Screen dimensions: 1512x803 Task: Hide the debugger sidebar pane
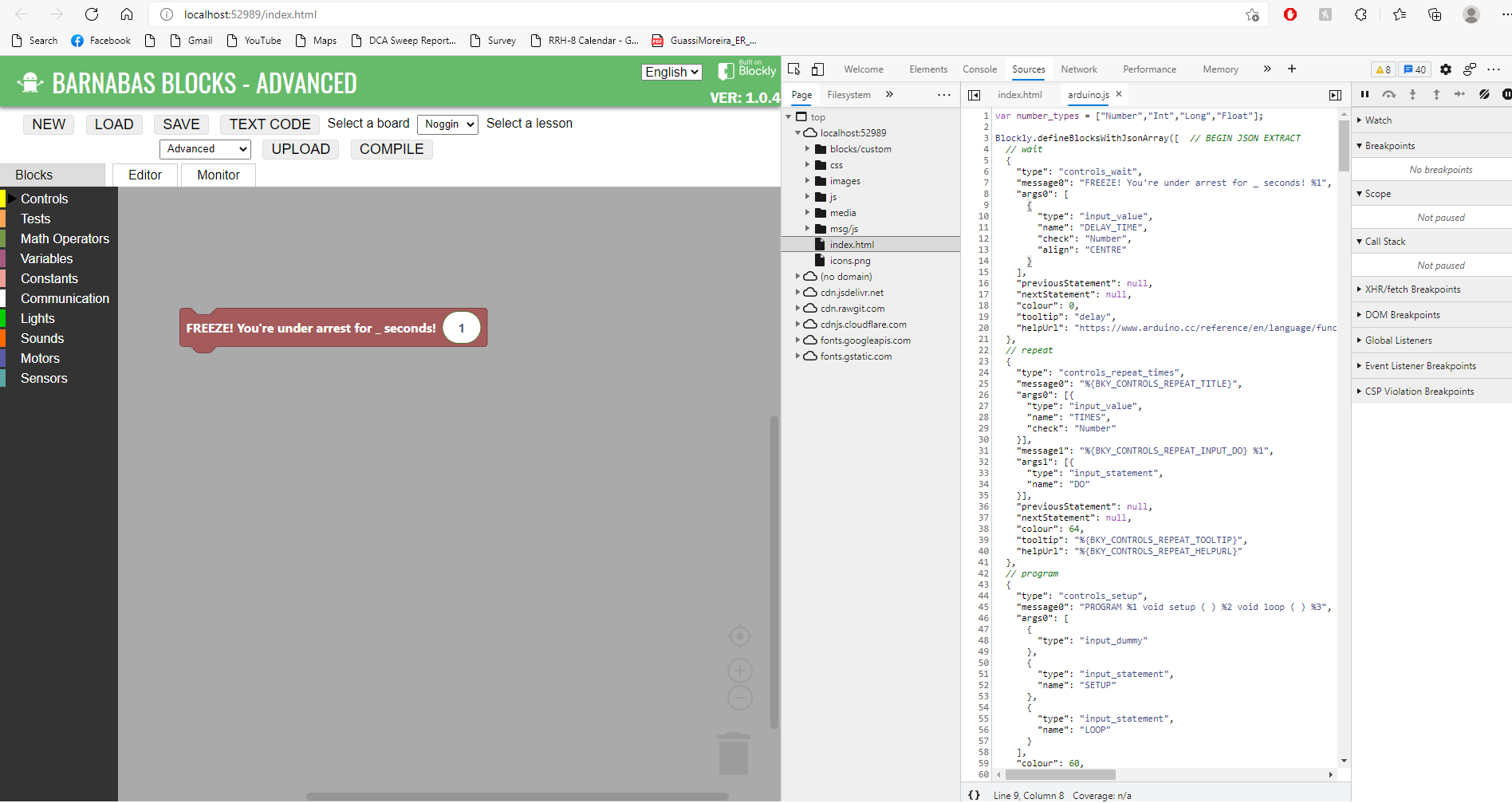(x=1335, y=95)
